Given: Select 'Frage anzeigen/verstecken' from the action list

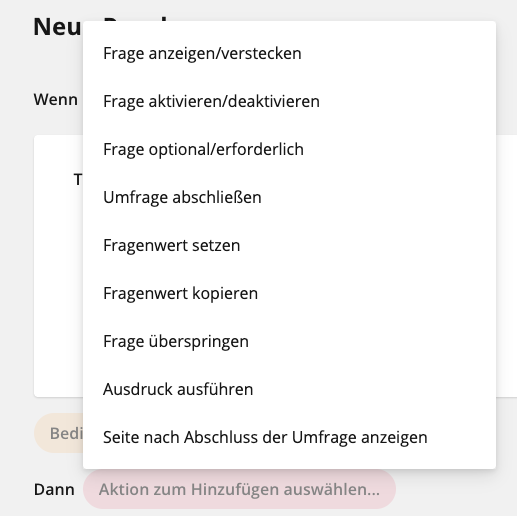Looking at the screenshot, I should pyautogui.click(x=289, y=53).
